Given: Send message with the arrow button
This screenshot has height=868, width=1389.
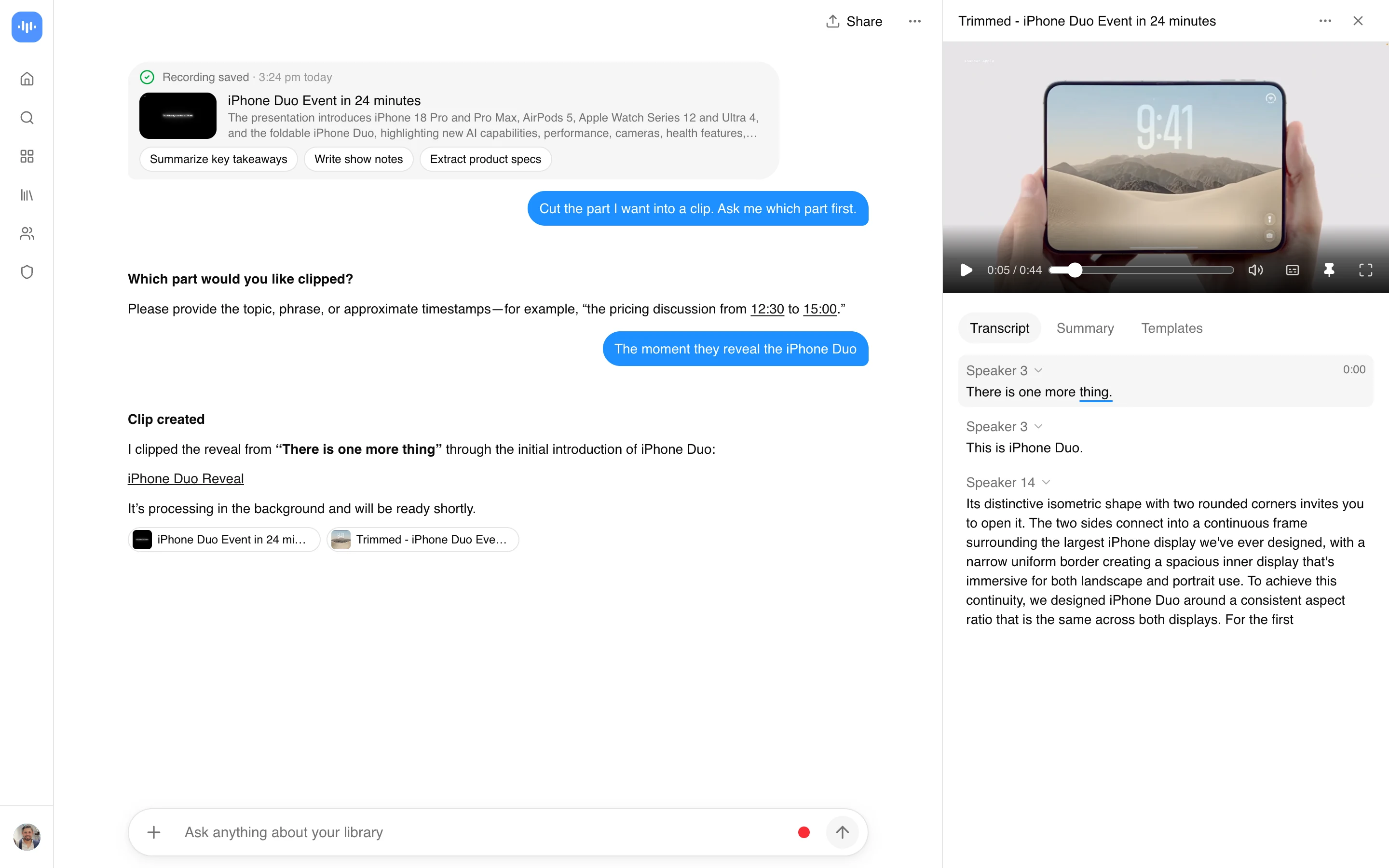Looking at the screenshot, I should 842,832.
